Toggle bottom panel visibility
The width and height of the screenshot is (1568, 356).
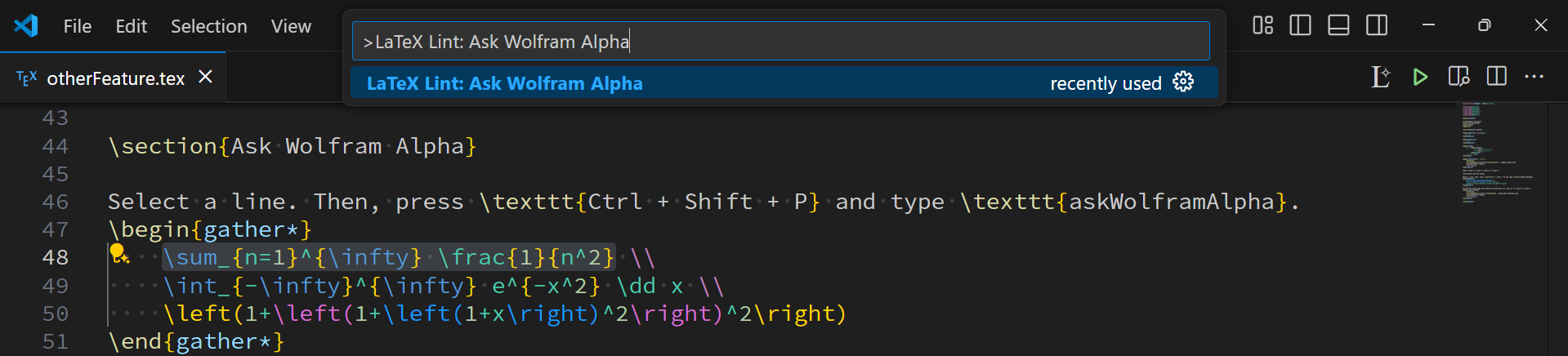[x=1338, y=25]
